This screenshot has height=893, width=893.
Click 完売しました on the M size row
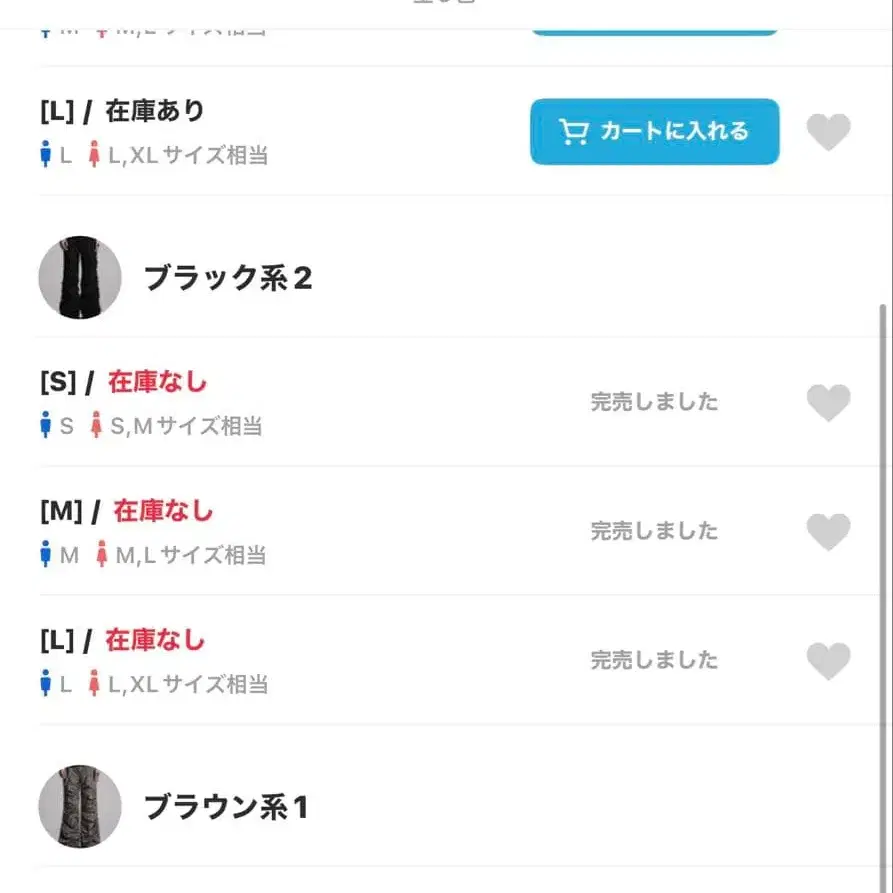[654, 531]
